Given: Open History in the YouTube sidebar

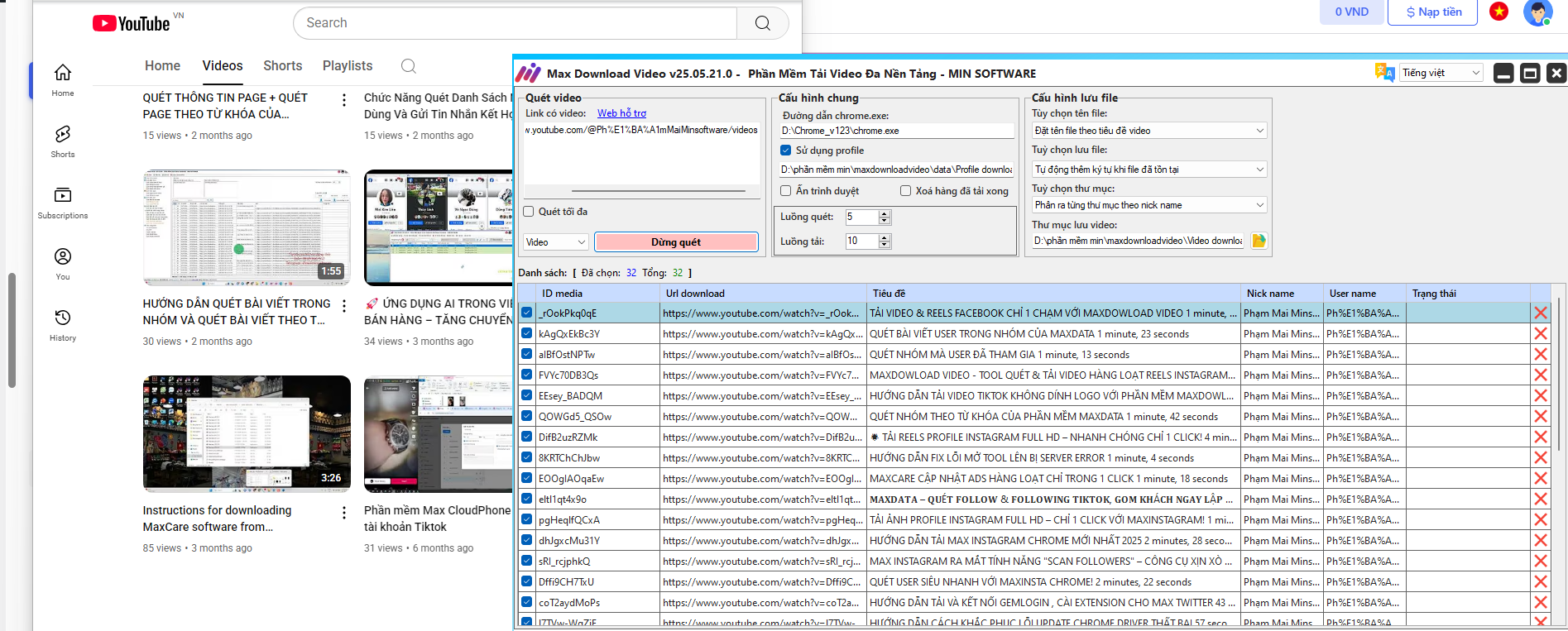Looking at the screenshot, I should pos(63,324).
